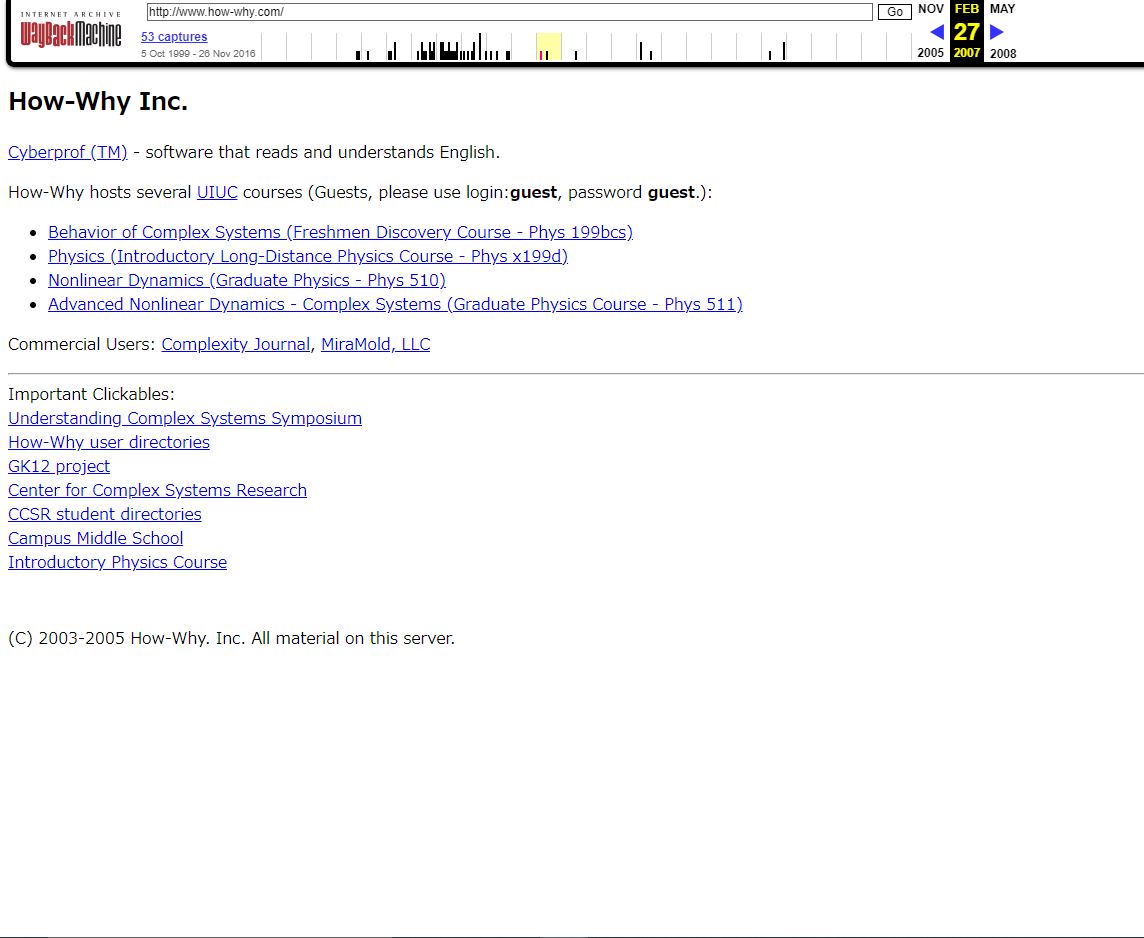1144x938 pixels.
Task: Open Introductory Long-Distance Physics Course link
Action: point(307,256)
